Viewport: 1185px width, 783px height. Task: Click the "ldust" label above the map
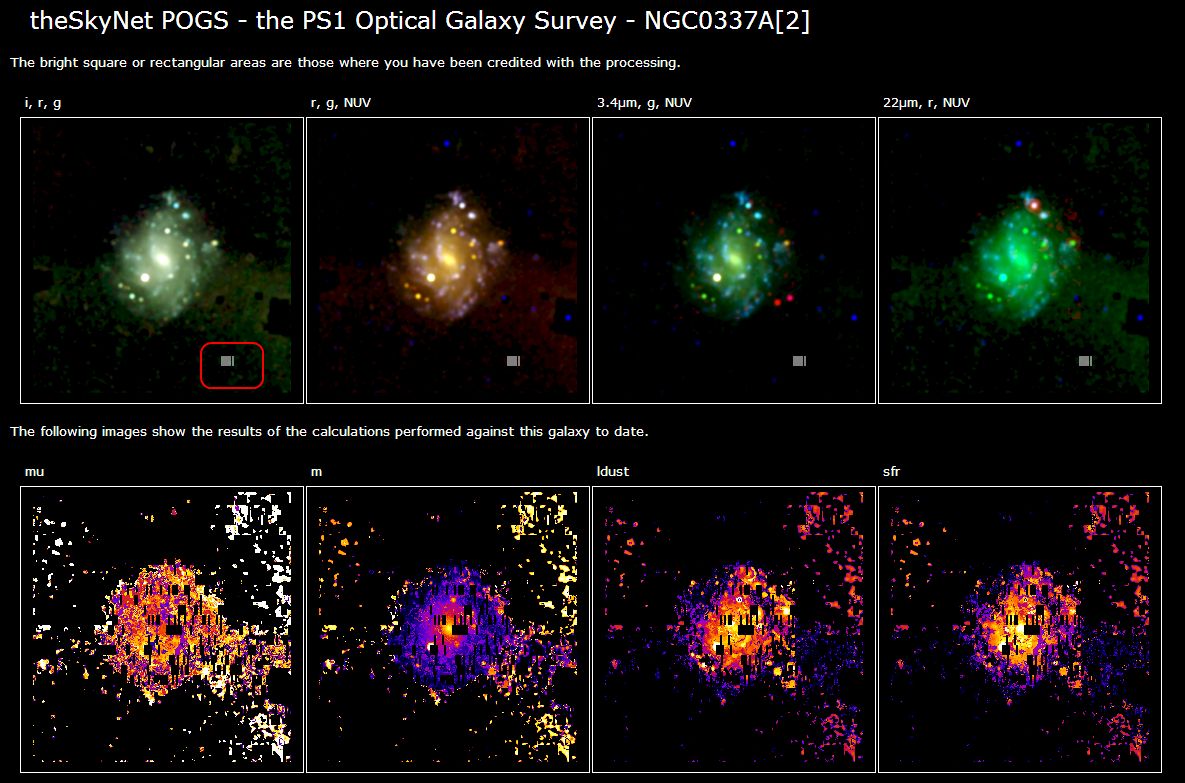coord(612,471)
